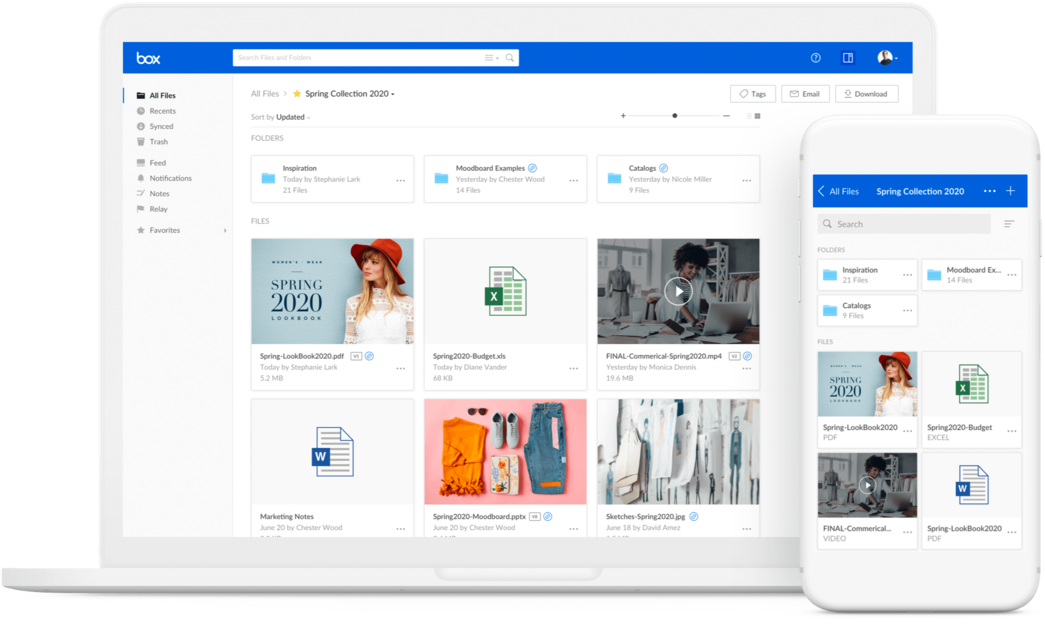
Task: Adjust the thumbnail size slider
Action: [x=674, y=115]
